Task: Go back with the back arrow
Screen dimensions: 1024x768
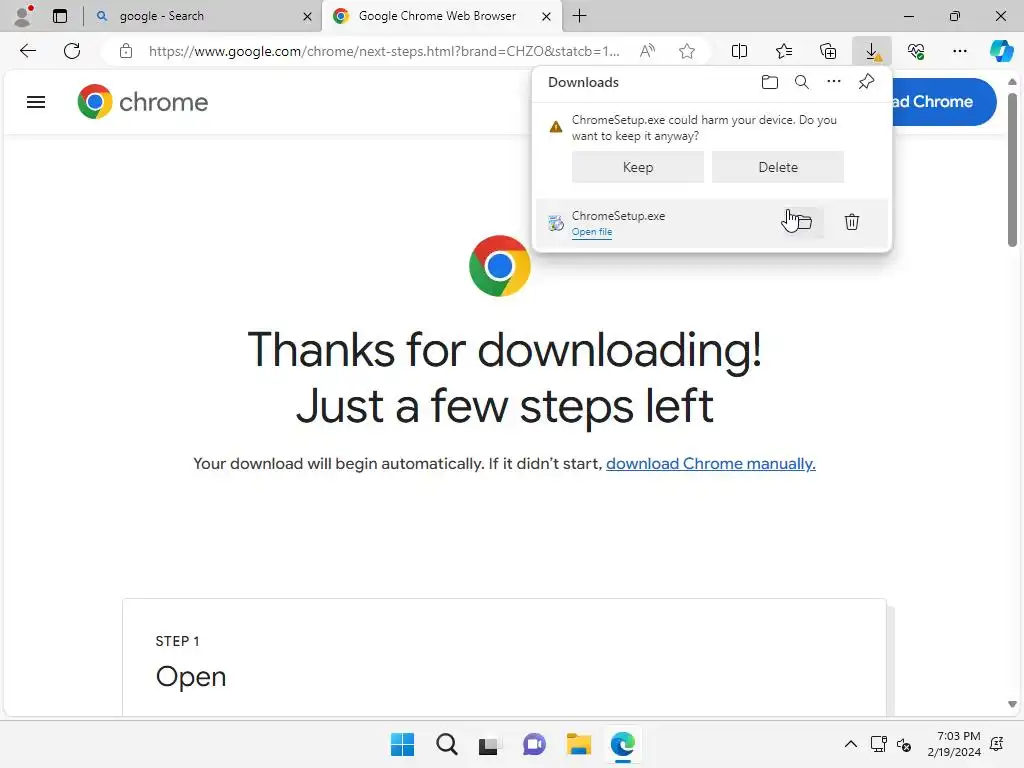Action: [28, 51]
